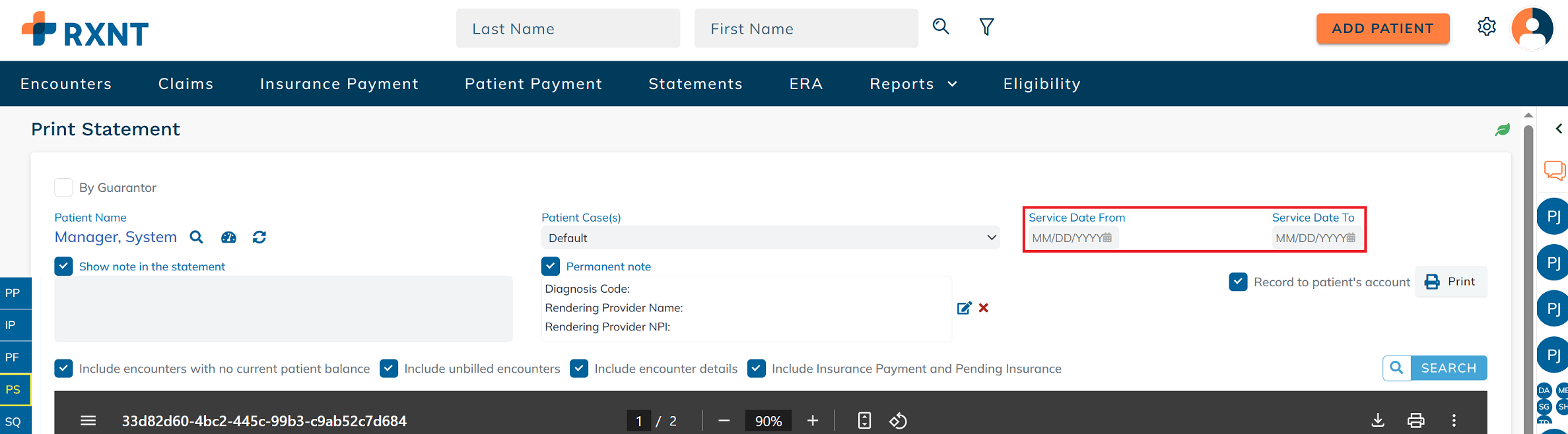Rotate the PDF document view
This screenshot has height=434, width=1568.
(898, 420)
